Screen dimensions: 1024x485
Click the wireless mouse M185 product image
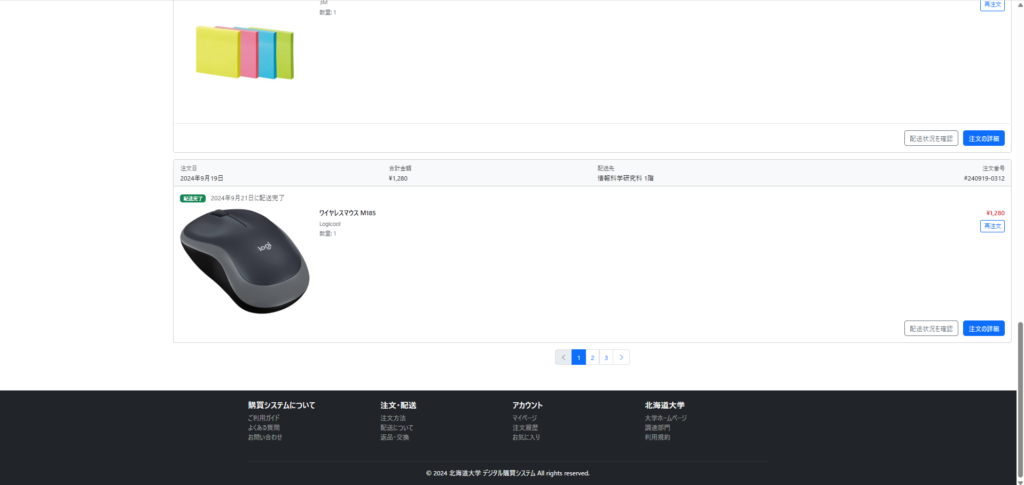pos(245,260)
